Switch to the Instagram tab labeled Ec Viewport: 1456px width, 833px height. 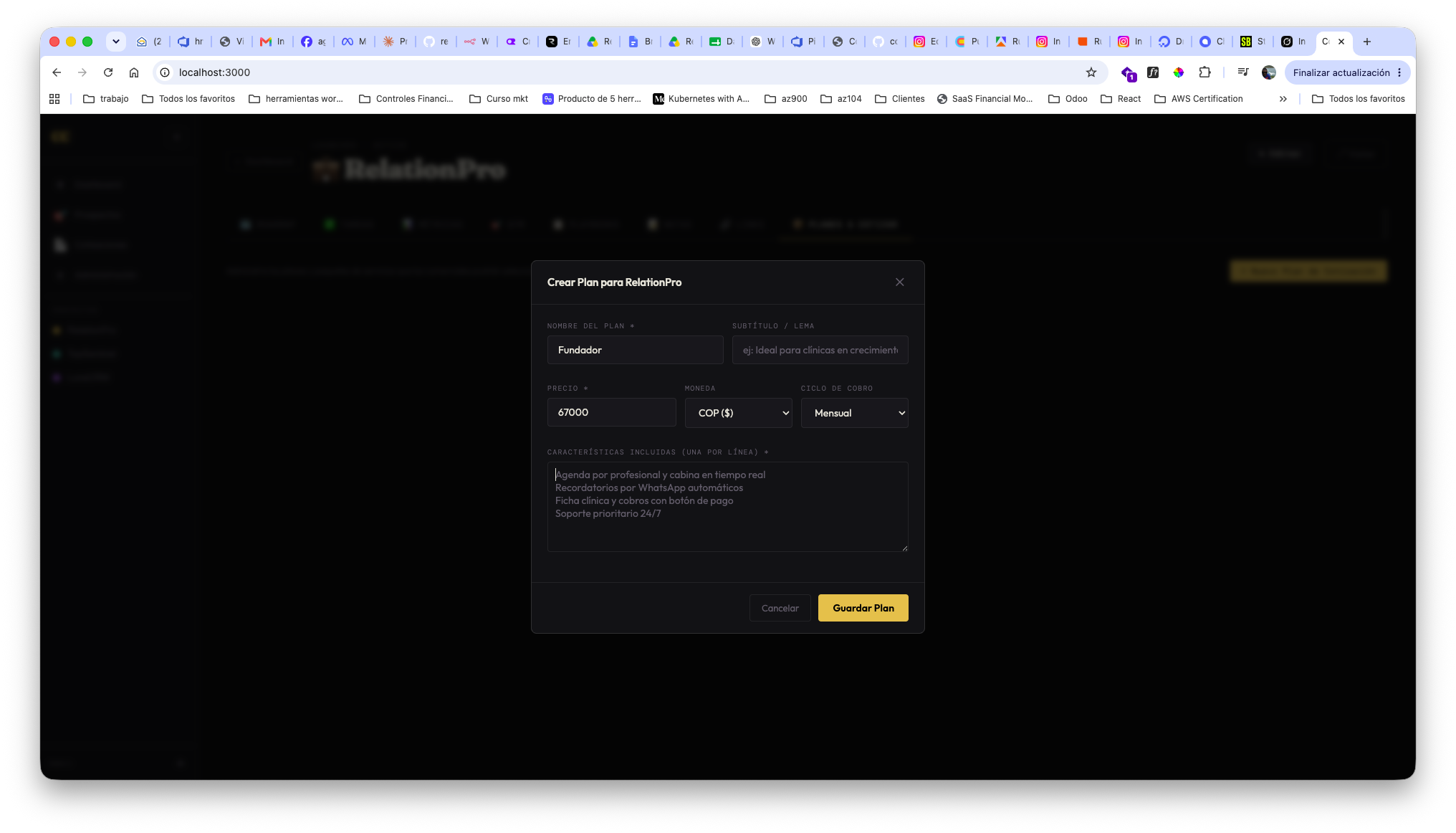click(926, 42)
